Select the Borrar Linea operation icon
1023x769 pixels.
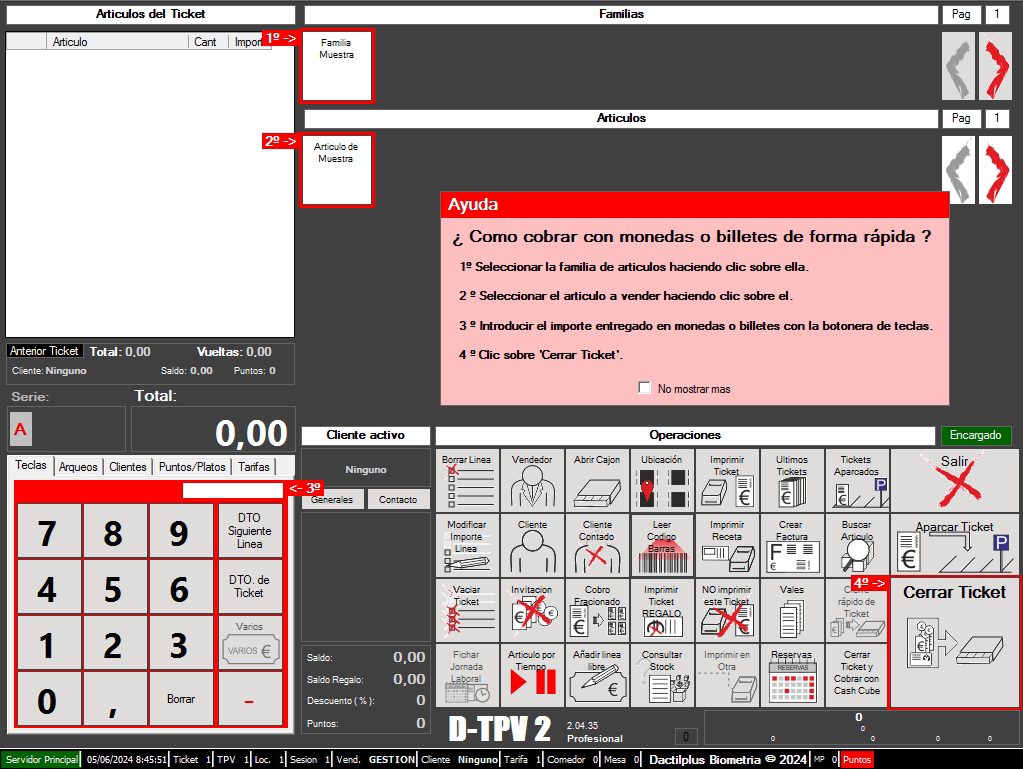(467, 480)
